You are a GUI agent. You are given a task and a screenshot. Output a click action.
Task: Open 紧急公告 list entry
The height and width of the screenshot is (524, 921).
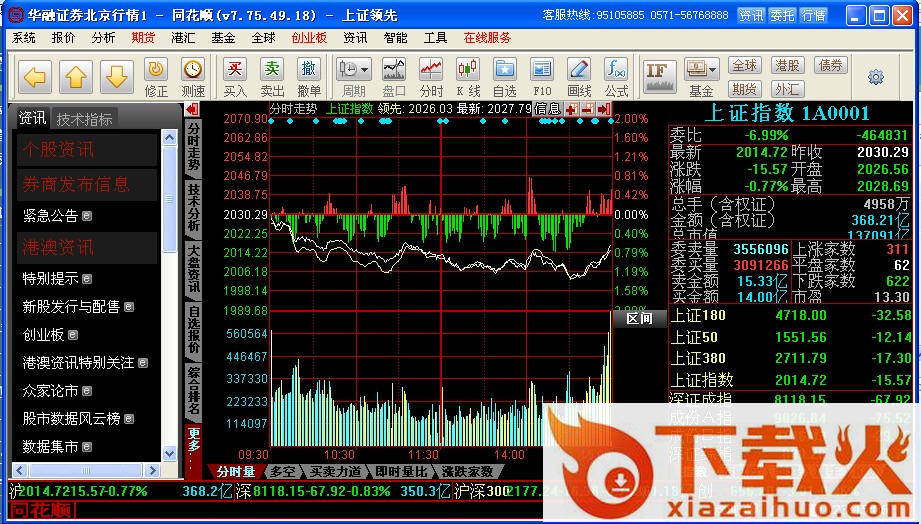tap(56, 216)
